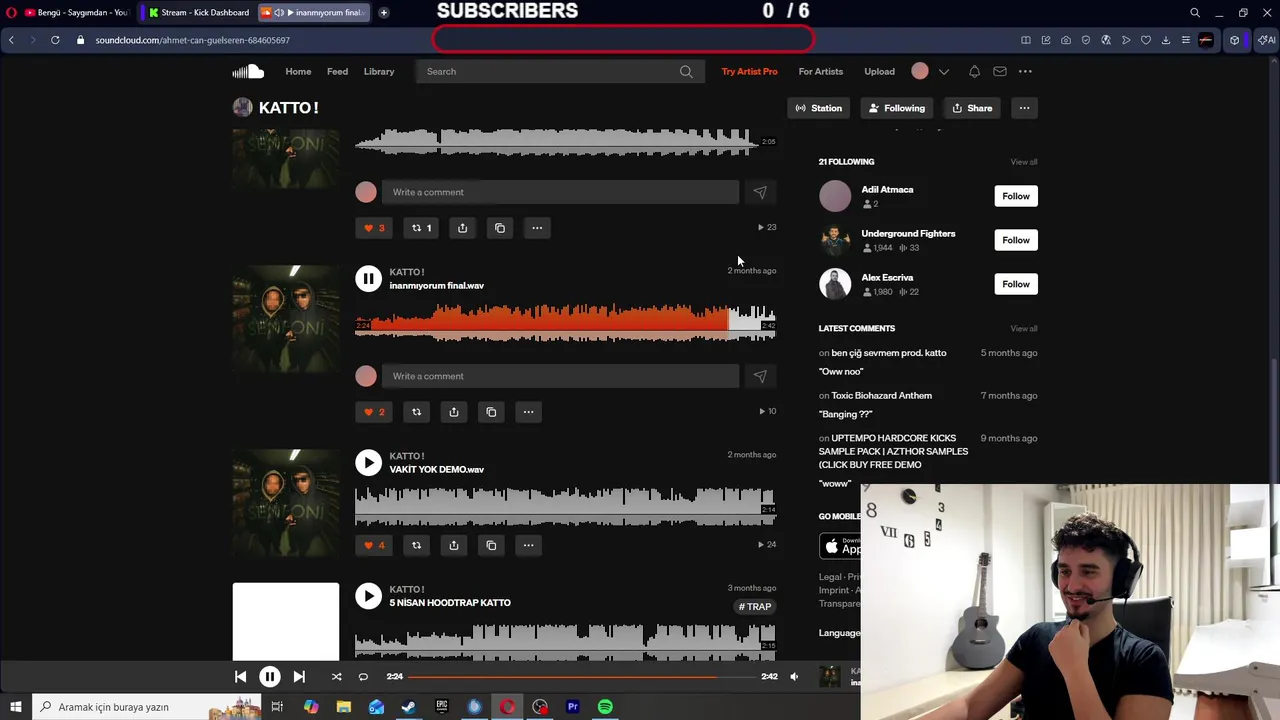The height and width of the screenshot is (720, 1280).
Task: Repost the VAKİT YOK DEMO.wav track
Action: pyautogui.click(x=417, y=545)
